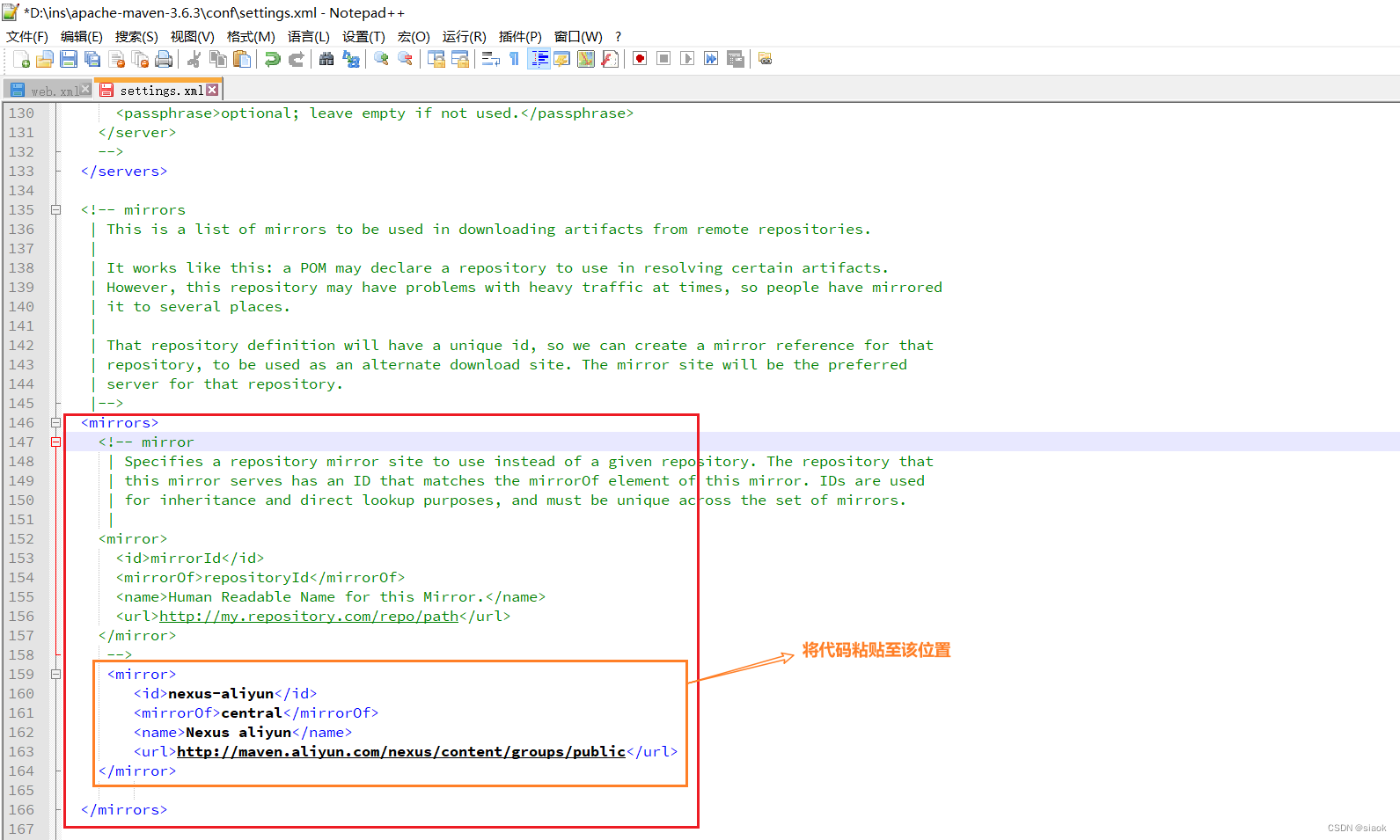The height and width of the screenshot is (840, 1400).
Task: Open the Document Map toolbar icon
Action: click(585, 59)
